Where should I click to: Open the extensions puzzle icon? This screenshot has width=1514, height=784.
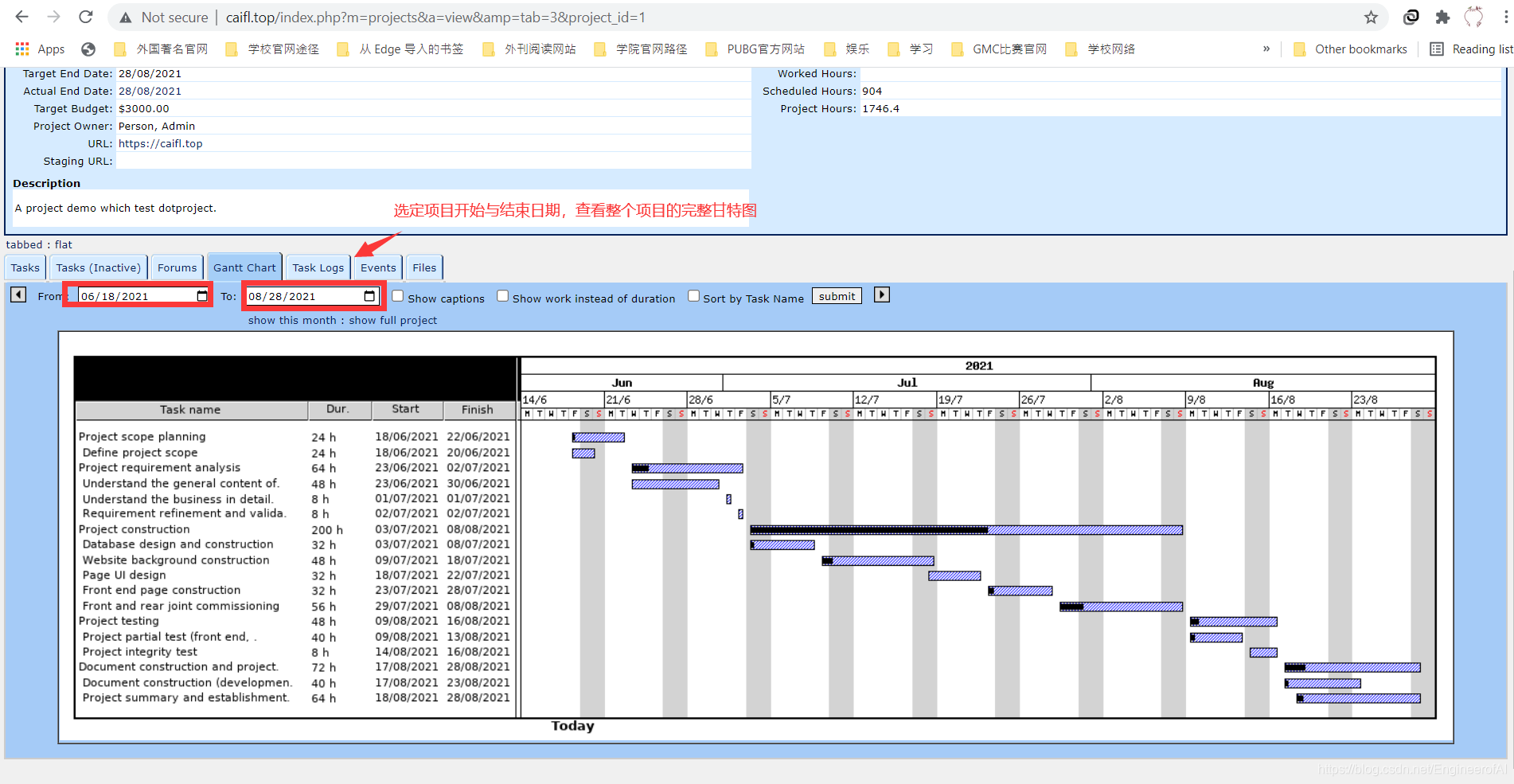1442,17
